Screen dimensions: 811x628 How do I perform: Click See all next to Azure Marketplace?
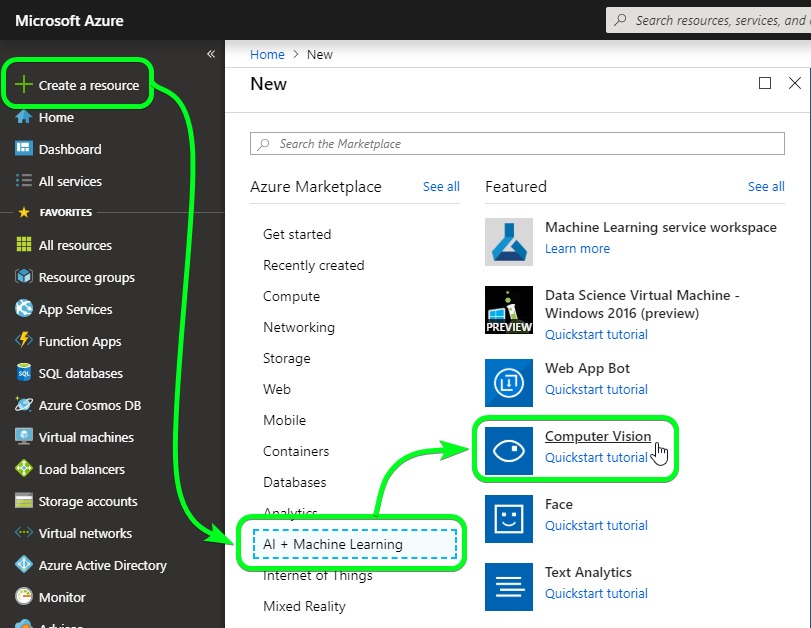coord(441,187)
